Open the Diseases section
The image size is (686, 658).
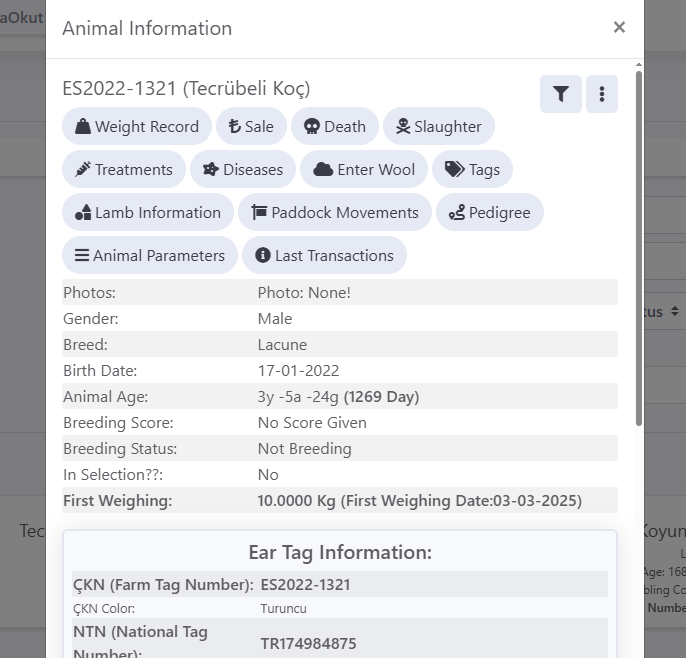(243, 169)
